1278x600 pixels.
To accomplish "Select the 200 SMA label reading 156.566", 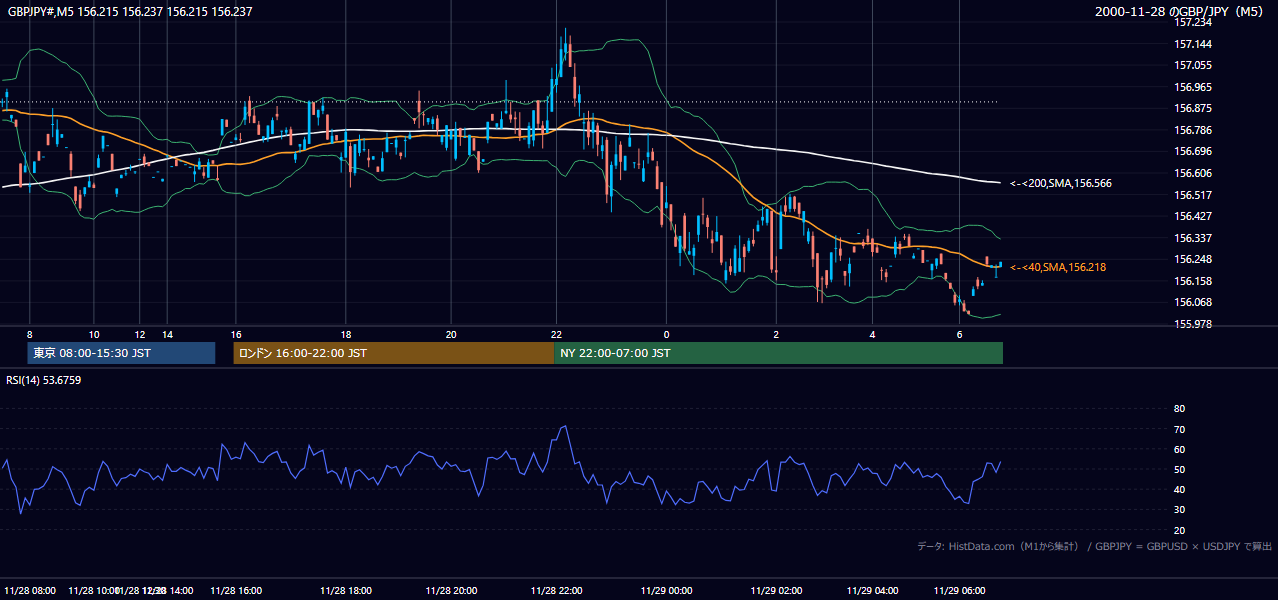I will (x=1061, y=183).
